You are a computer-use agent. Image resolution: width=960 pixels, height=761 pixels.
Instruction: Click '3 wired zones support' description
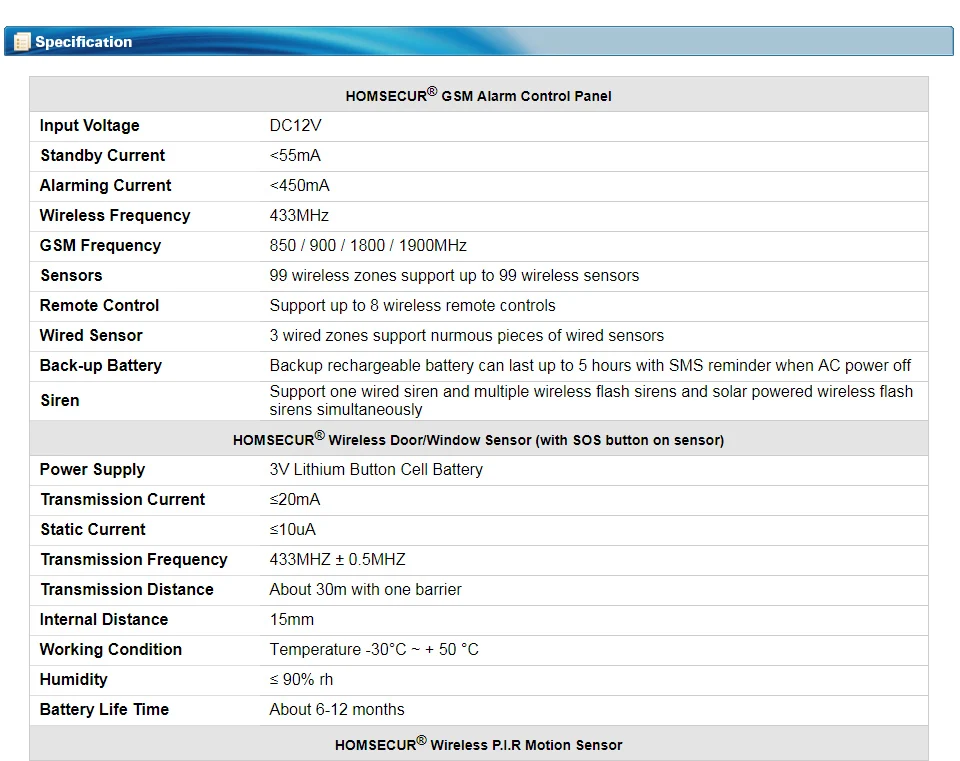coord(467,336)
